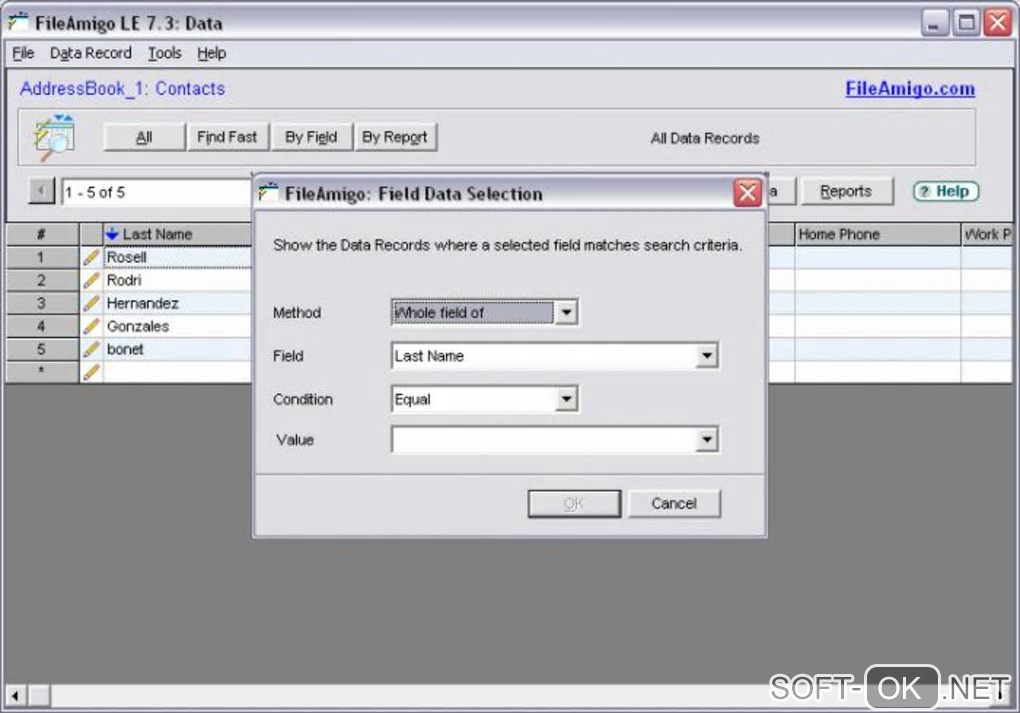Image resolution: width=1020 pixels, height=713 pixels.
Task: Click the FileAmigo icon in dialog title bar
Action: tap(268, 193)
